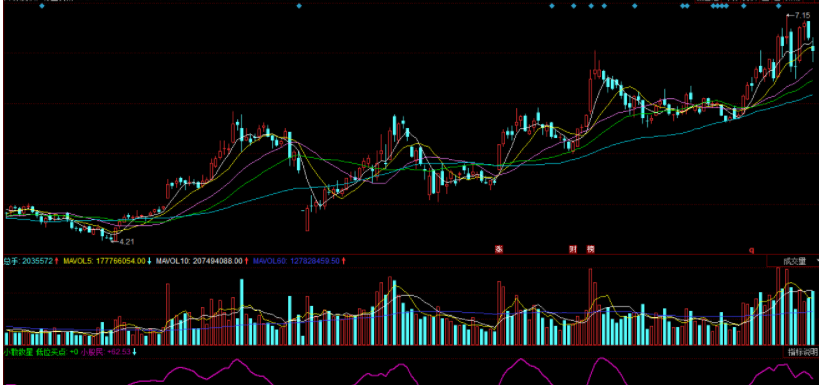Click the 小散救星 indicator name
This screenshot has width=819, height=385.
click(x=18, y=352)
